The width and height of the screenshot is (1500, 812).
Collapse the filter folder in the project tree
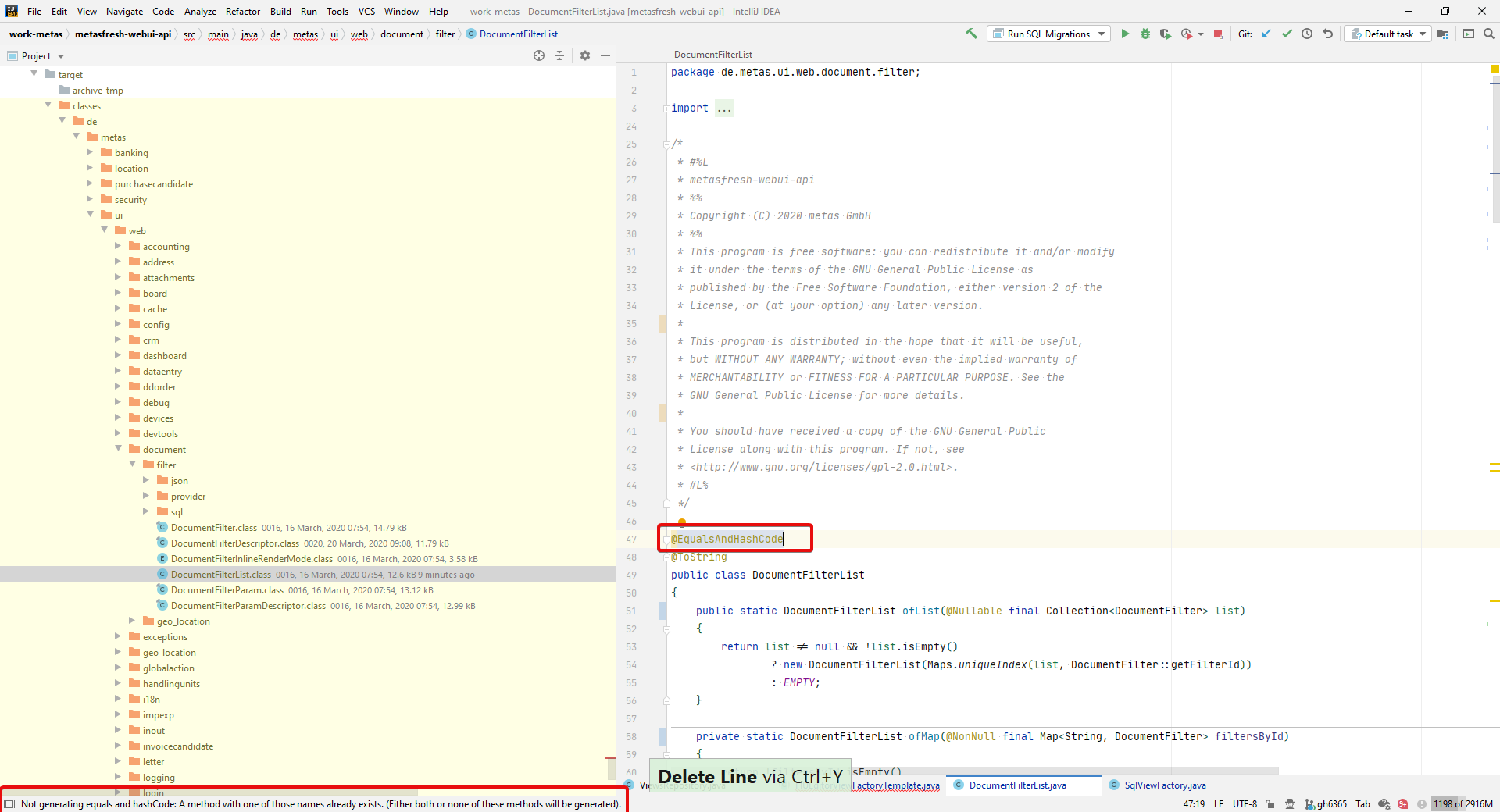coord(133,465)
